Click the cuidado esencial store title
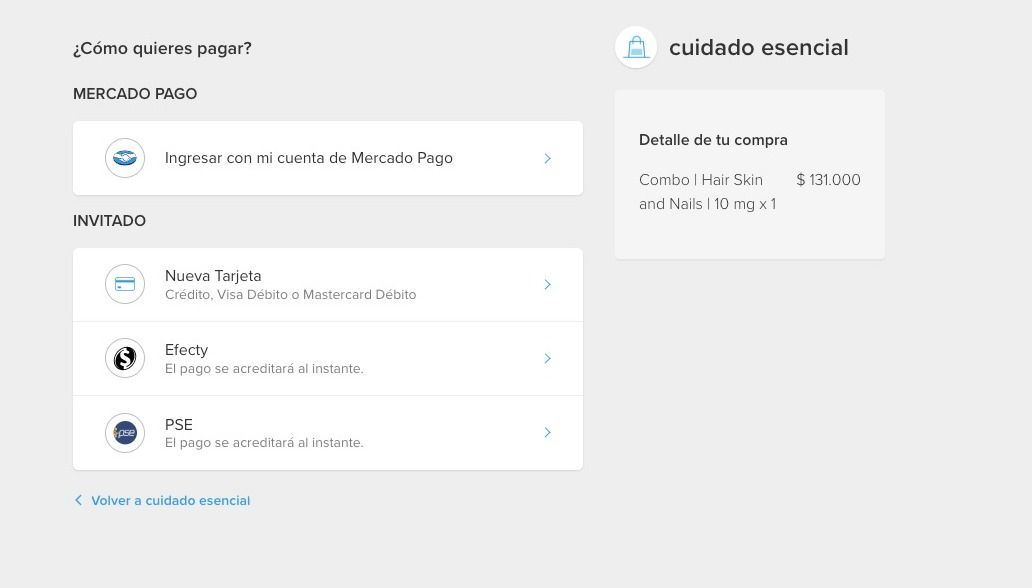This screenshot has width=1032, height=588. click(759, 47)
